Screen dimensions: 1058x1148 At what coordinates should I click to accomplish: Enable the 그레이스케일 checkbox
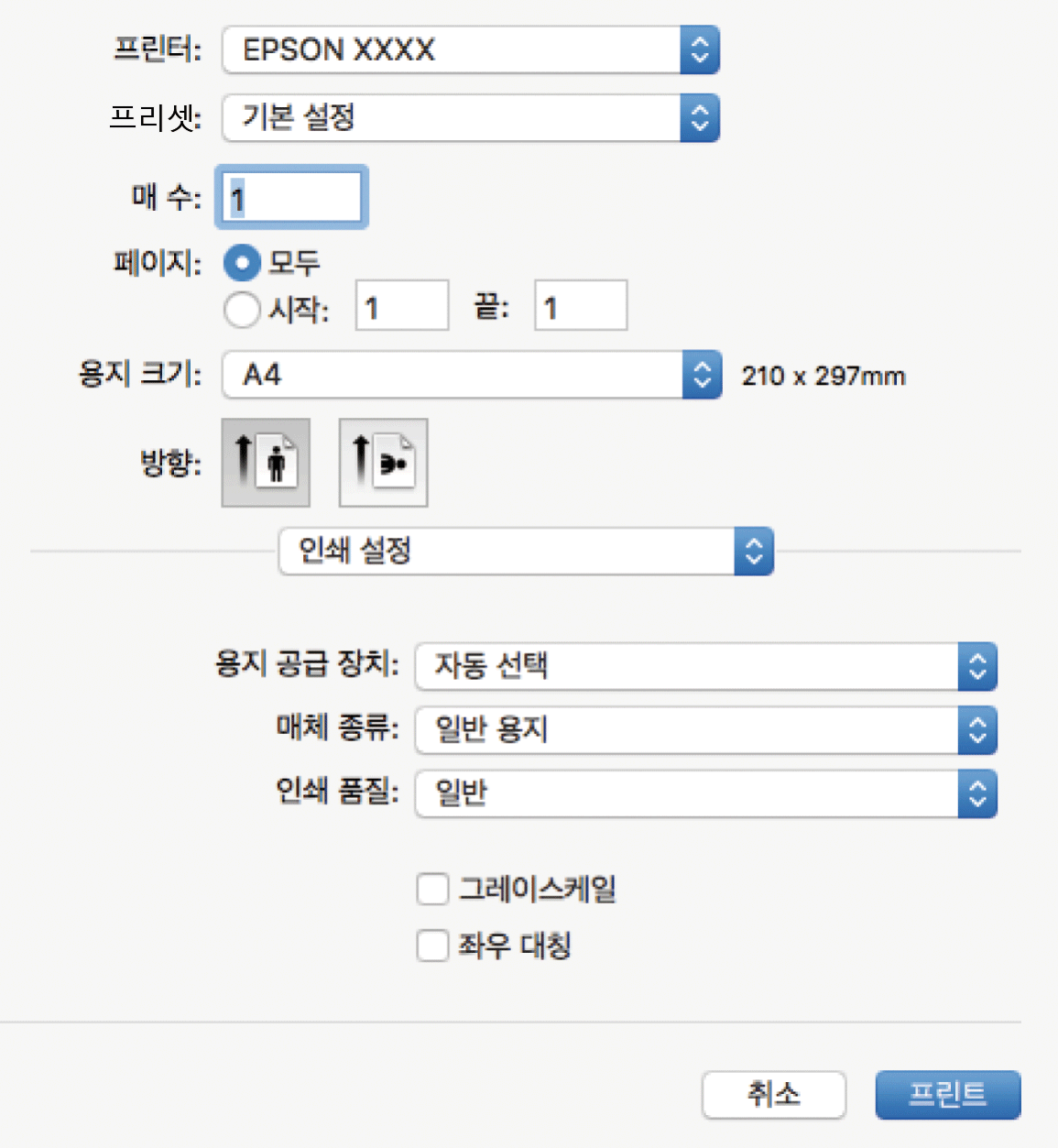[432, 889]
